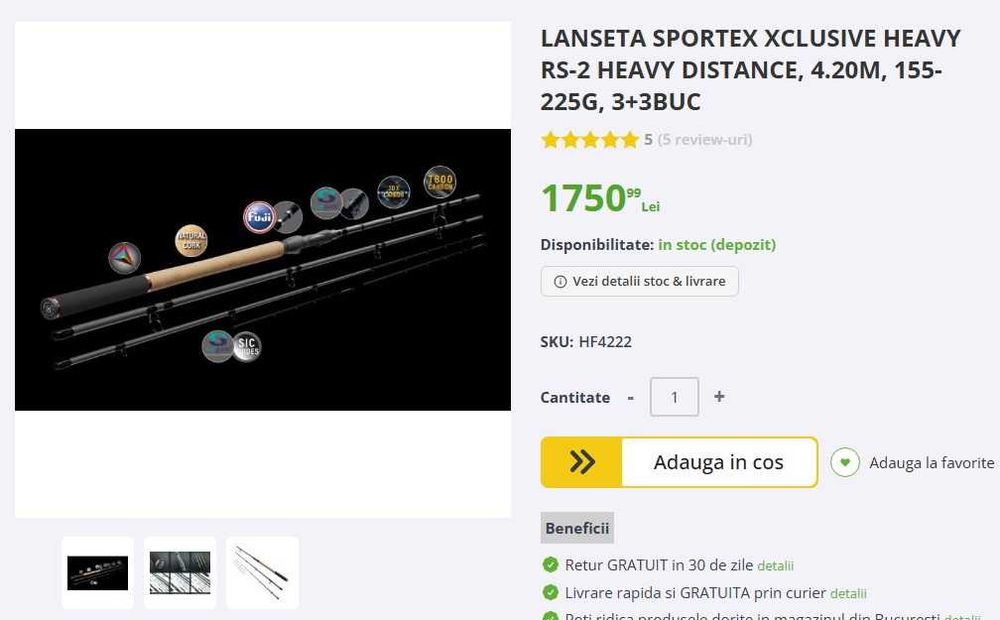Open Vezi detalii stoc & livrare
The image size is (1000, 620).
tap(640, 281)
